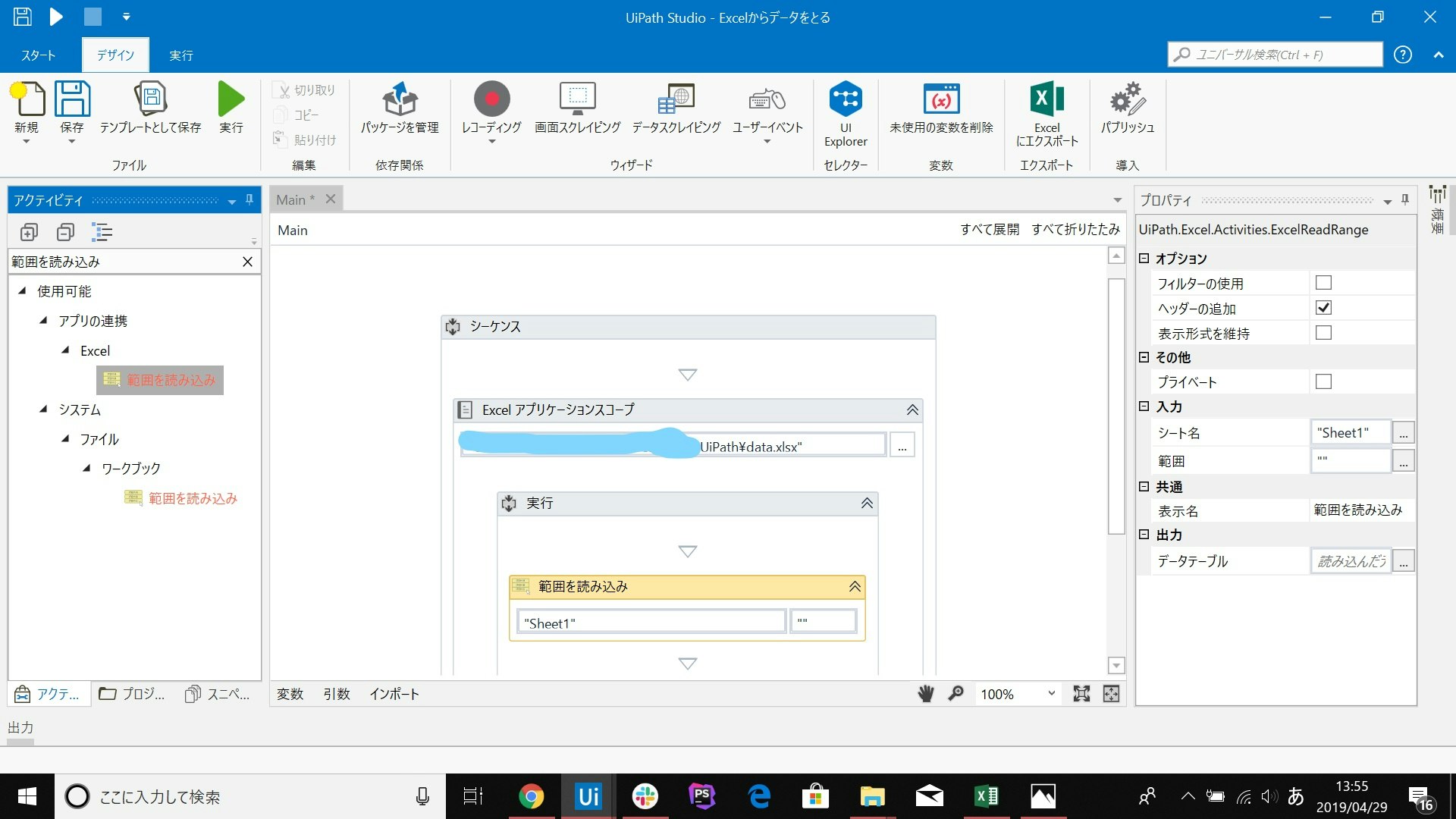Click the green Run button in the ribbon

pos(231,99)
